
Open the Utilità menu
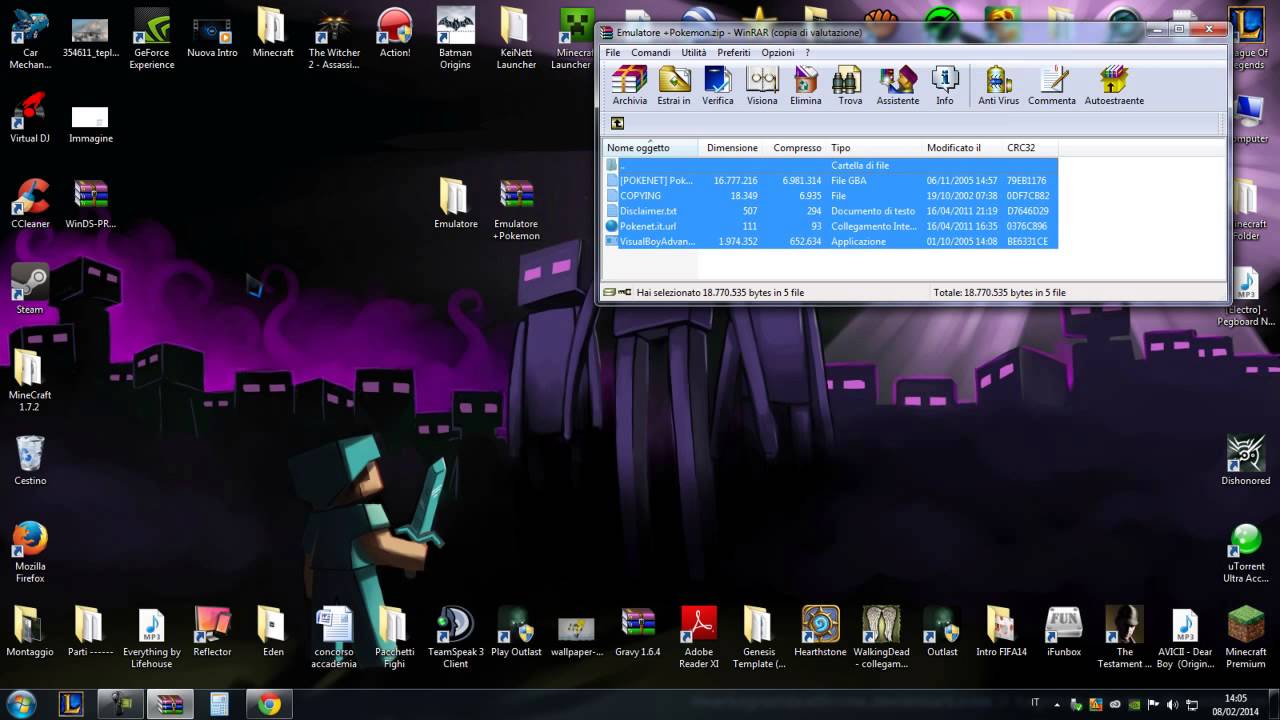694,52
